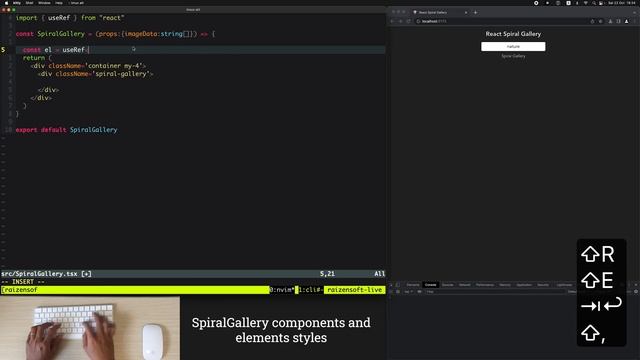The width and height of the screenshot is (640, 360).
Task: Click the useRef import line in editor
Action: pyautogui.click(x=70, y=18)
